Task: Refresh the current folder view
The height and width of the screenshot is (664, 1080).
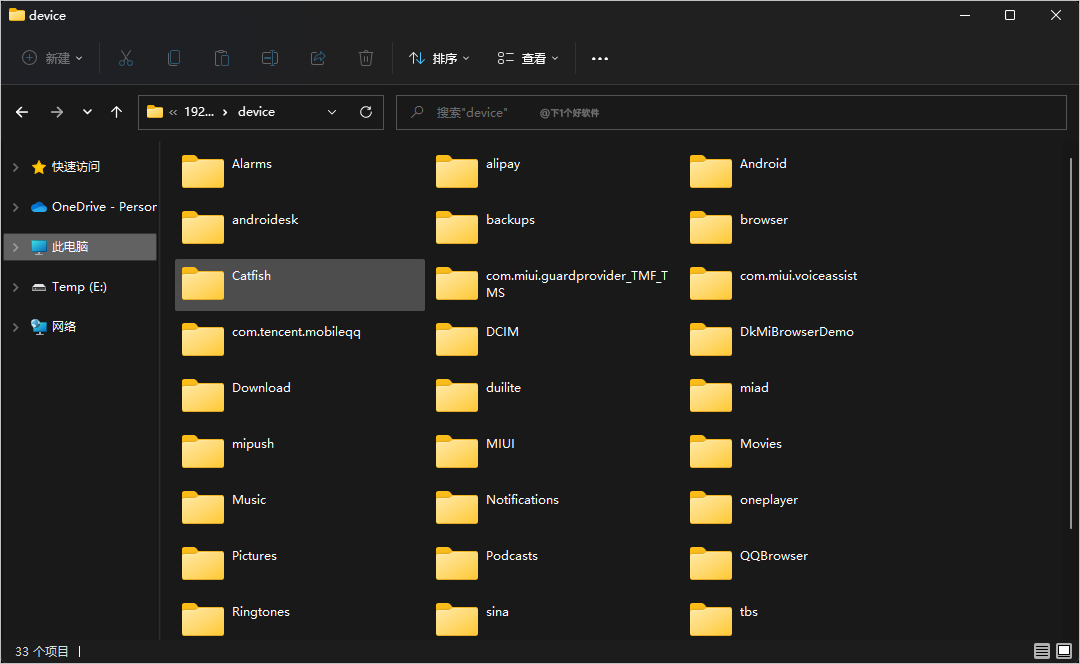Action: click(366, 112)
